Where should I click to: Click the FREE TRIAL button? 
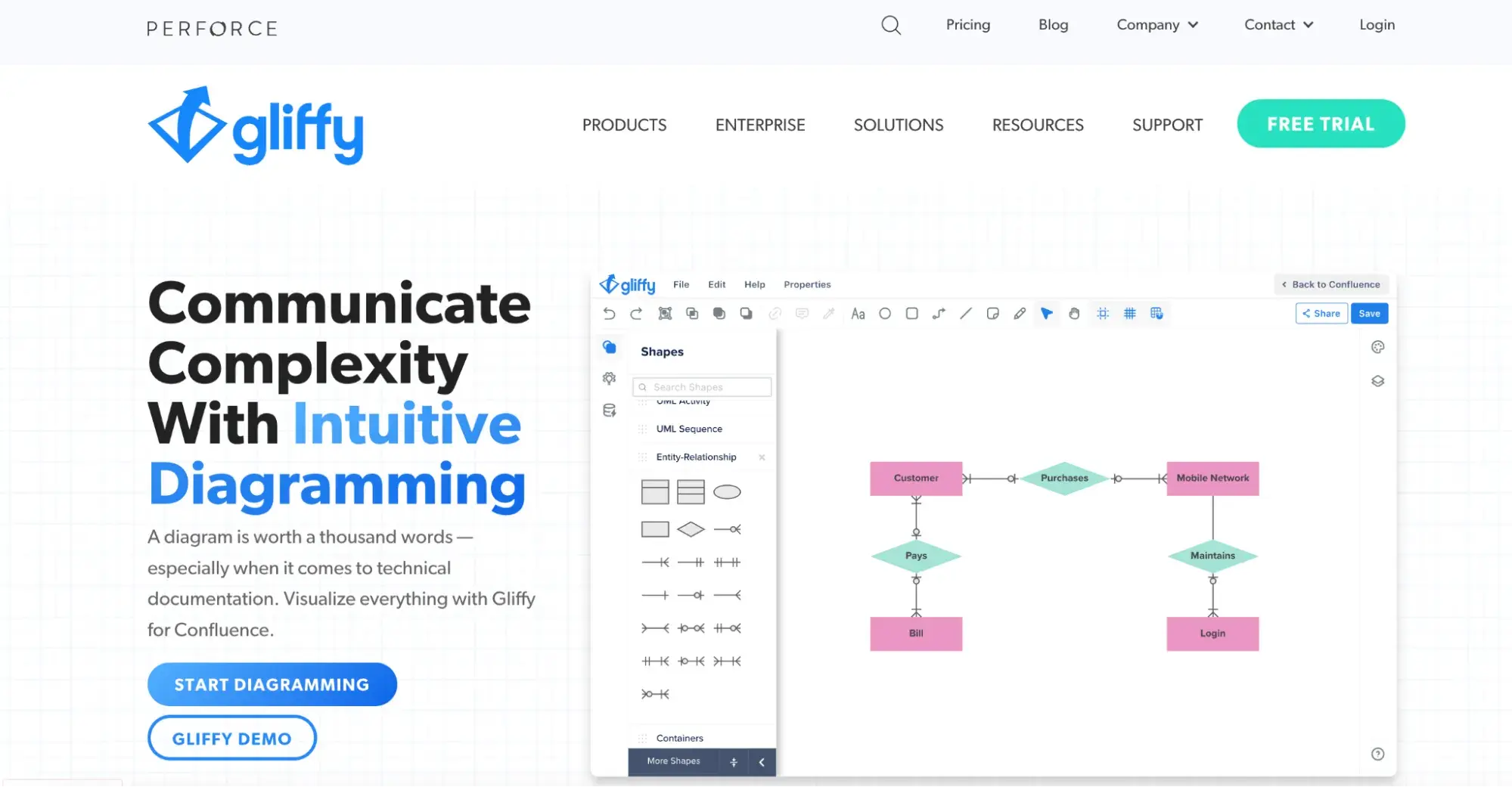1321,123
